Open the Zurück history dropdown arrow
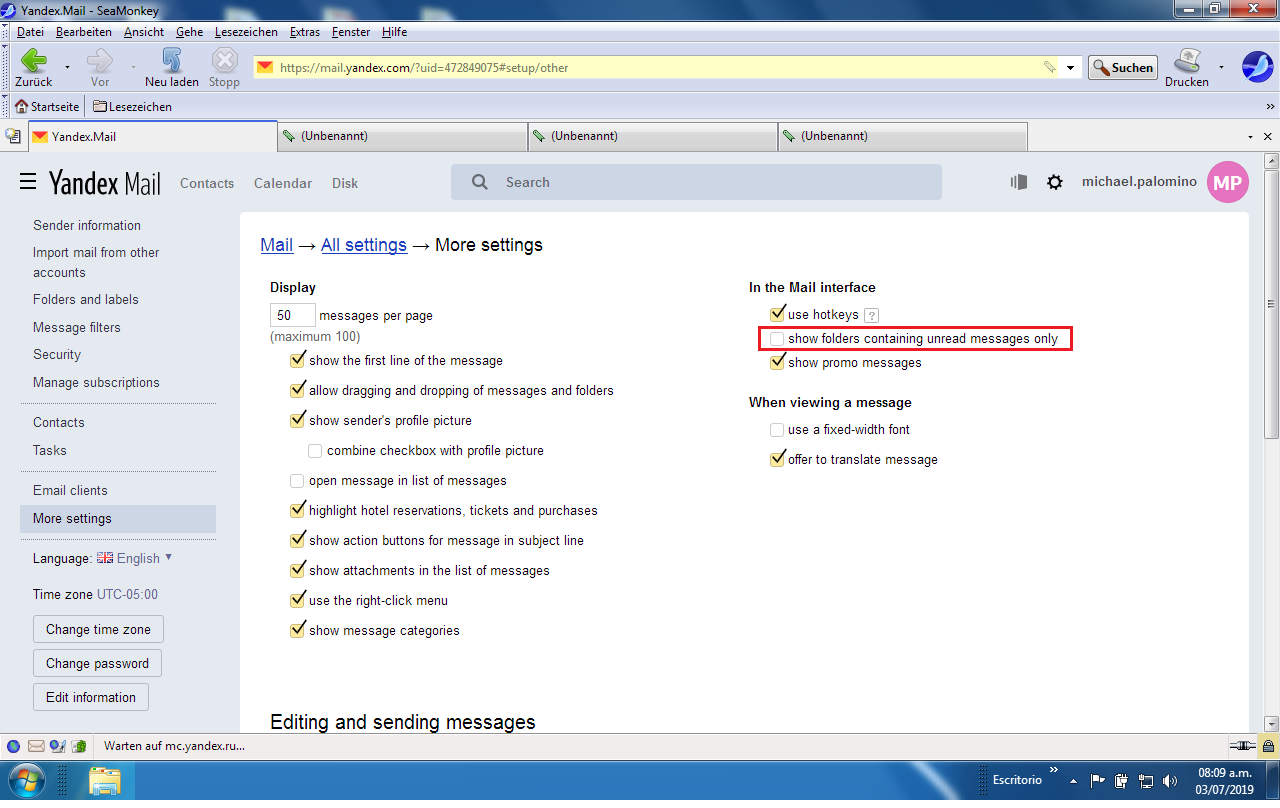Screen dimensions: 1280x808 coord(67,68)
